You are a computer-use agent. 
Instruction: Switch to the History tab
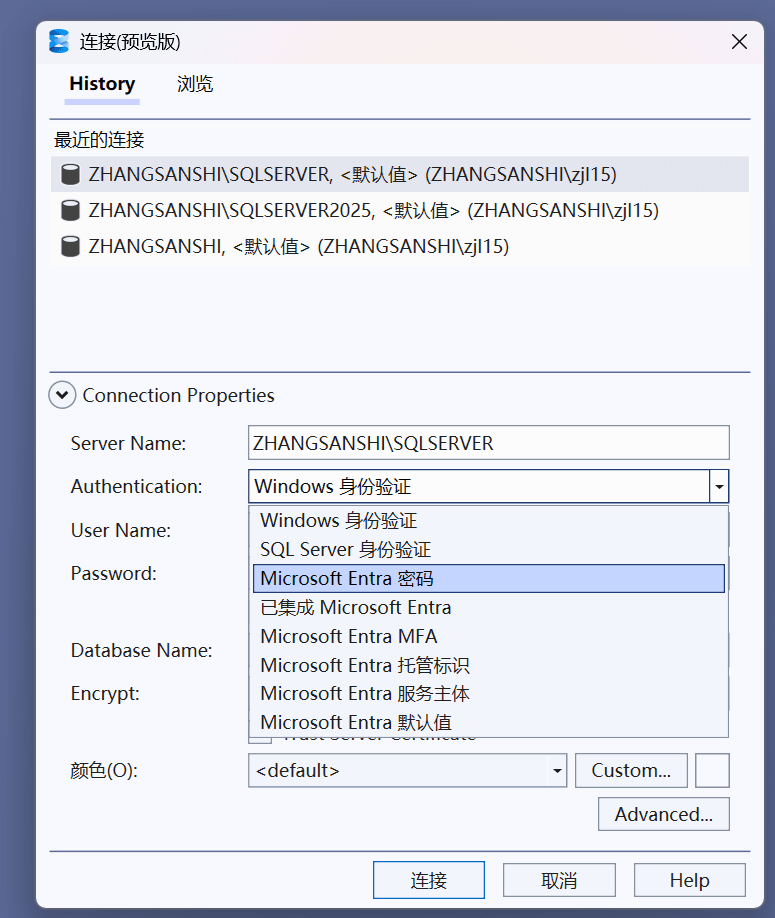[x=102, y=84]
